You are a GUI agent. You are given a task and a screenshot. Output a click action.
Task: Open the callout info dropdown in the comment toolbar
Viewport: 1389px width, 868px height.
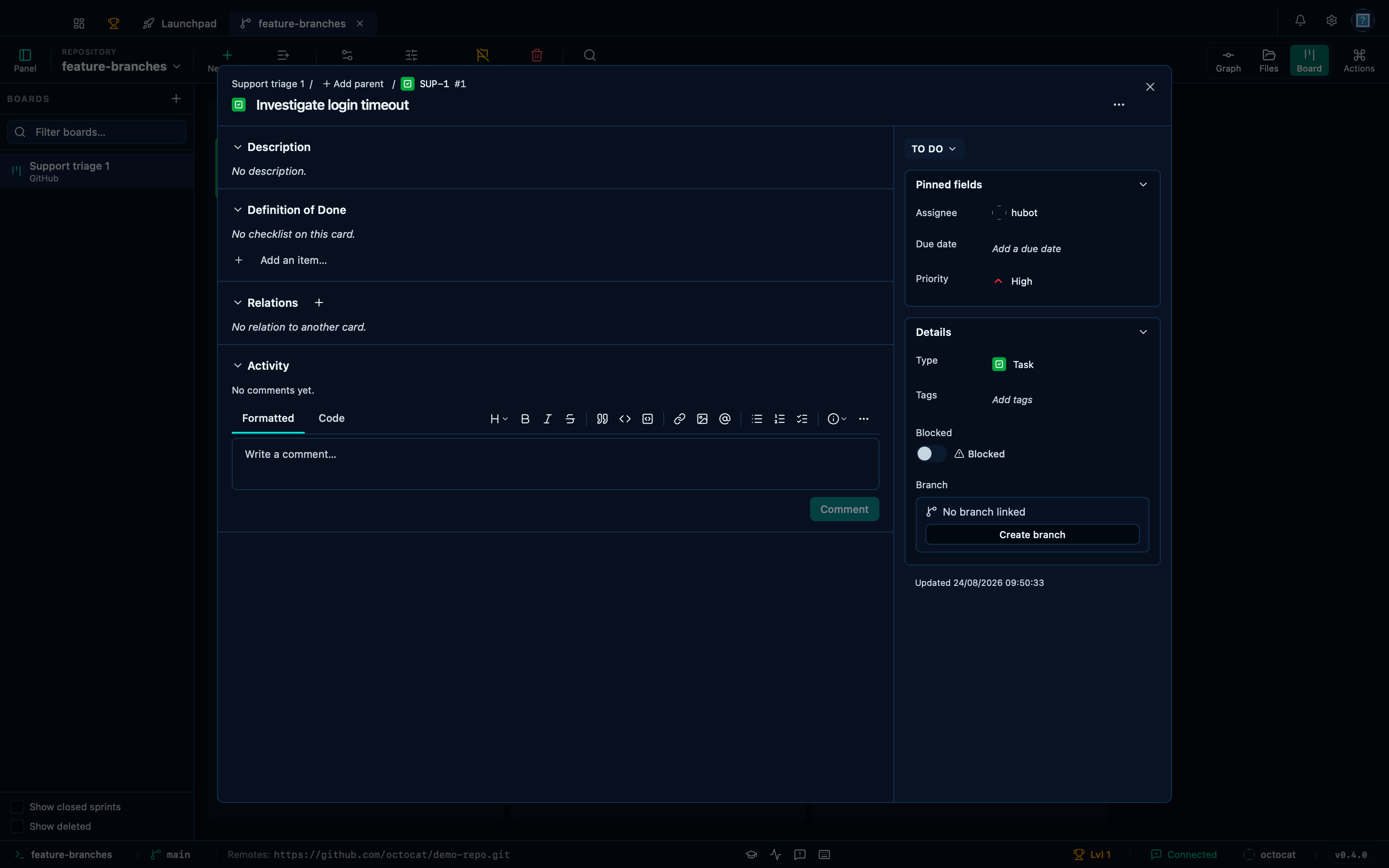click(x=837, y=419)
